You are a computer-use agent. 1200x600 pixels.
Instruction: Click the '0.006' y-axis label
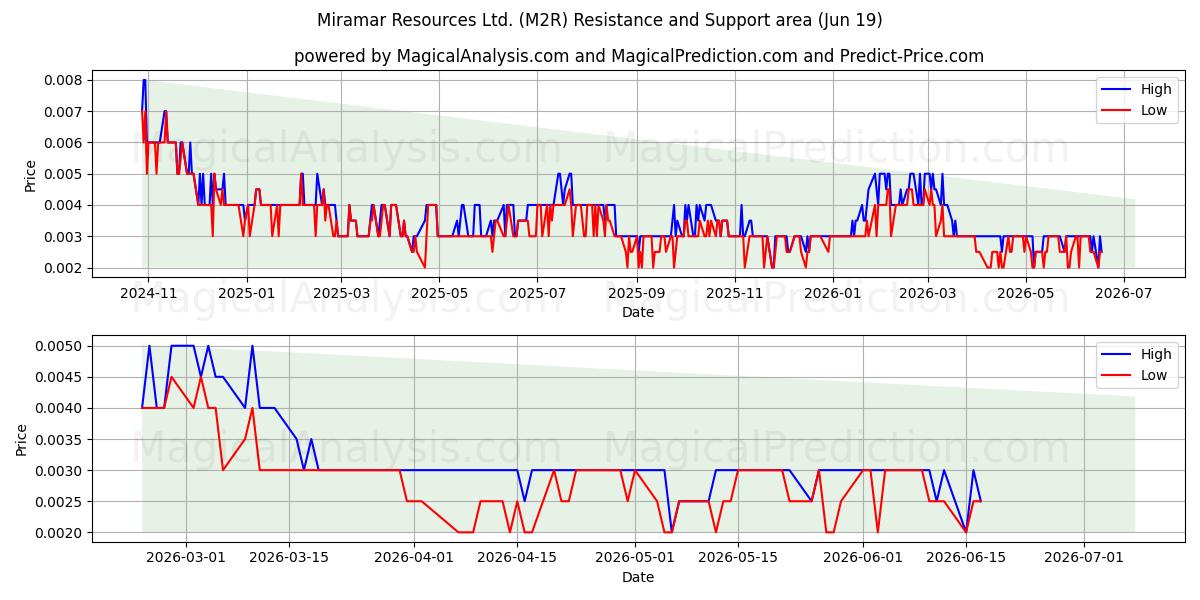(64, 143)
